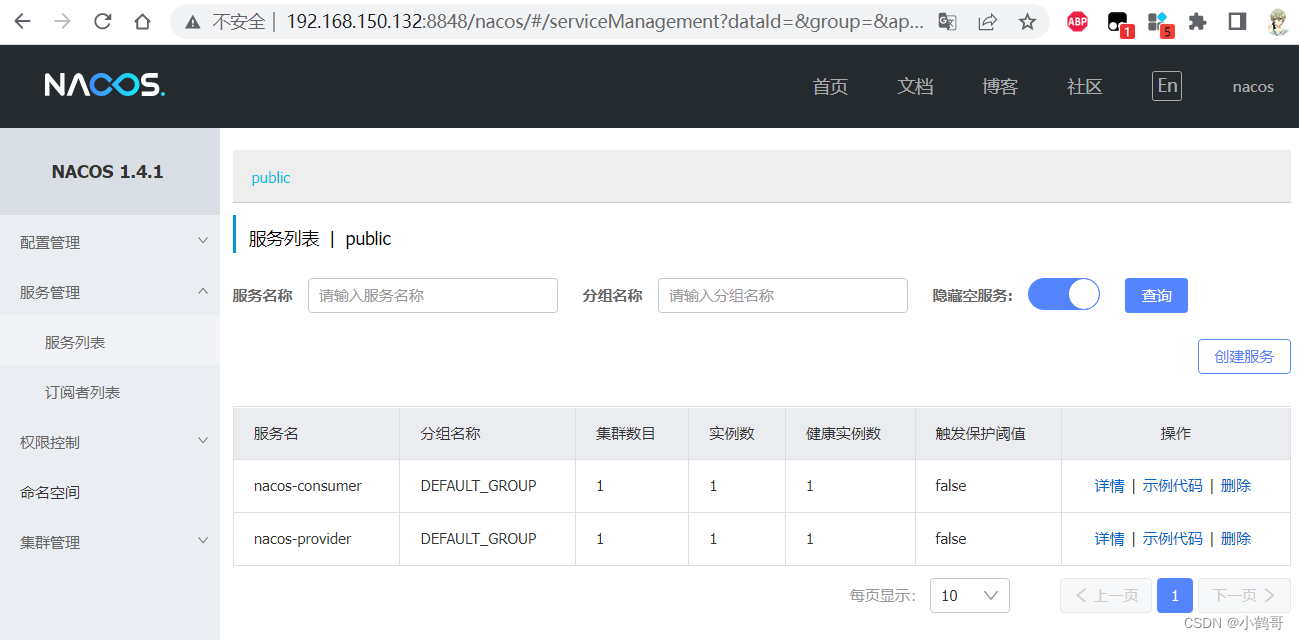The image size is (1299, 640).
Task: Focus the 服务名称 input field
Action: [433, 295]
